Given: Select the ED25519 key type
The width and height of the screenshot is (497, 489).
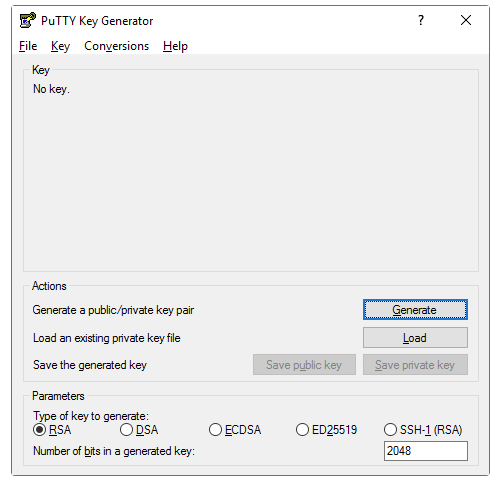Looking at the screenshot, I should tap(326, 430).
